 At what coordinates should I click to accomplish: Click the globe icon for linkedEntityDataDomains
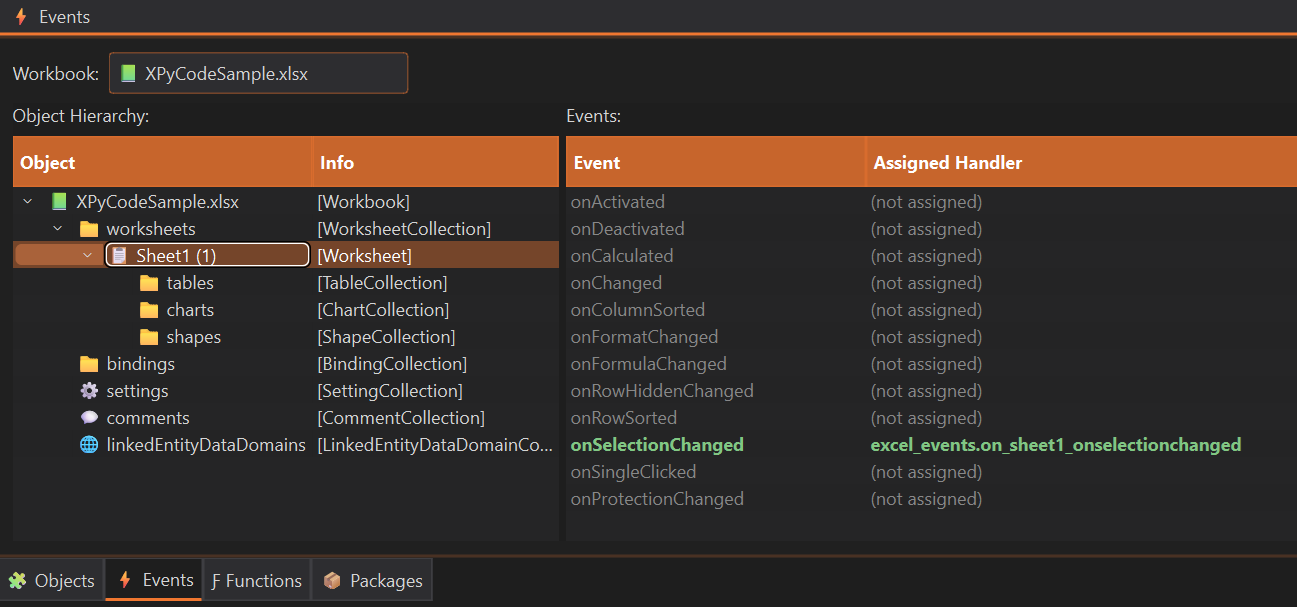[x=89, y=445]
